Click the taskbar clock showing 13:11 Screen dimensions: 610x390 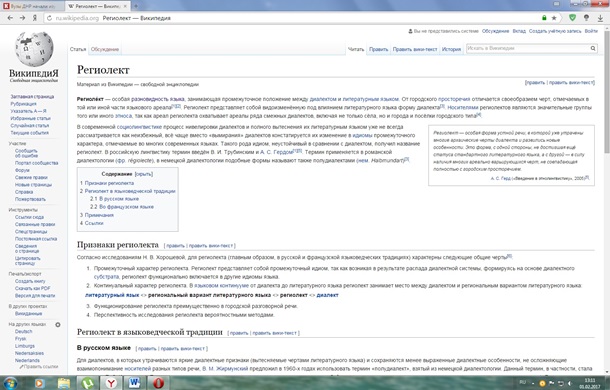(590, 383)
